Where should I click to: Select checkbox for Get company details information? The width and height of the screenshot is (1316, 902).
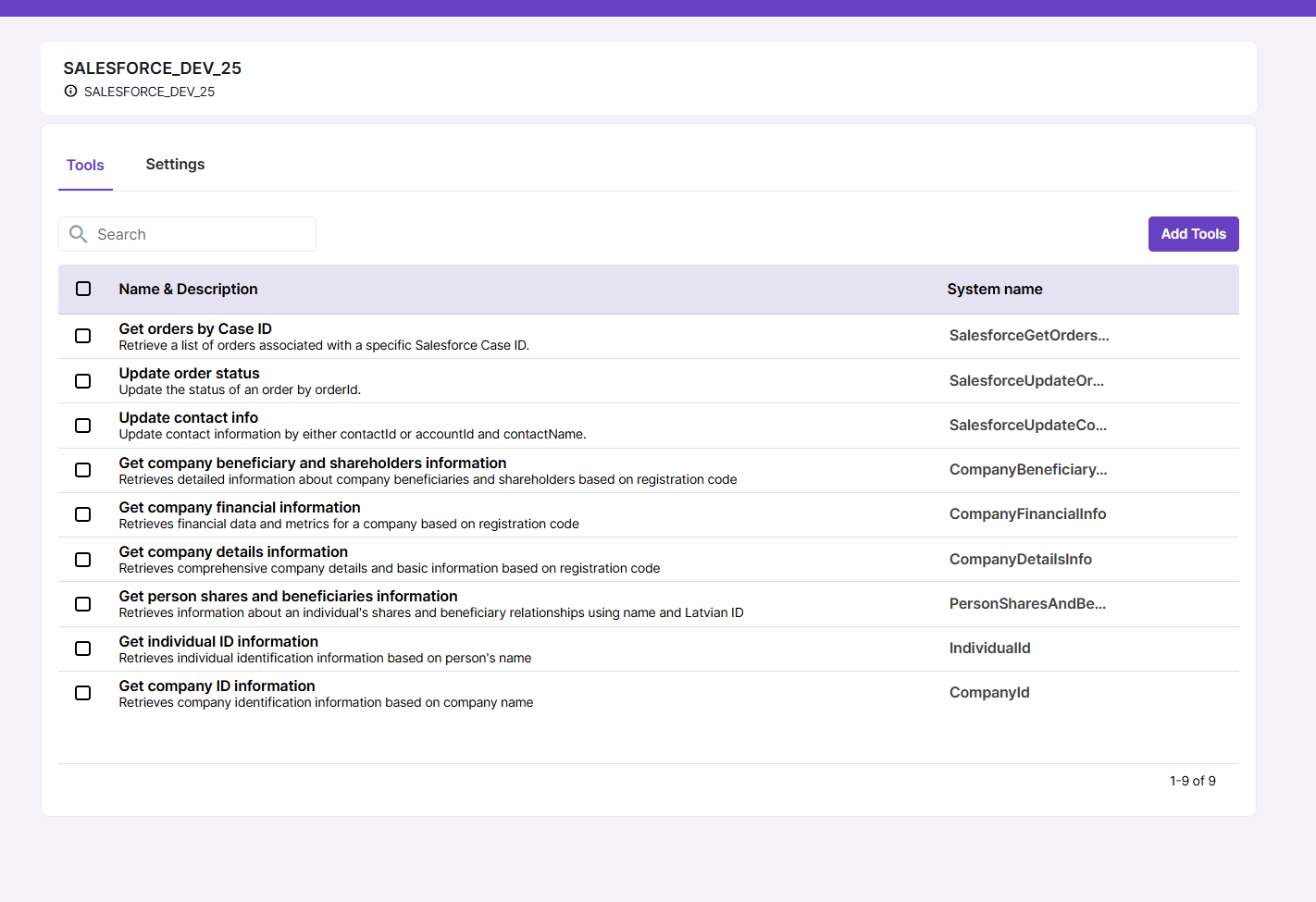(83, 560)
